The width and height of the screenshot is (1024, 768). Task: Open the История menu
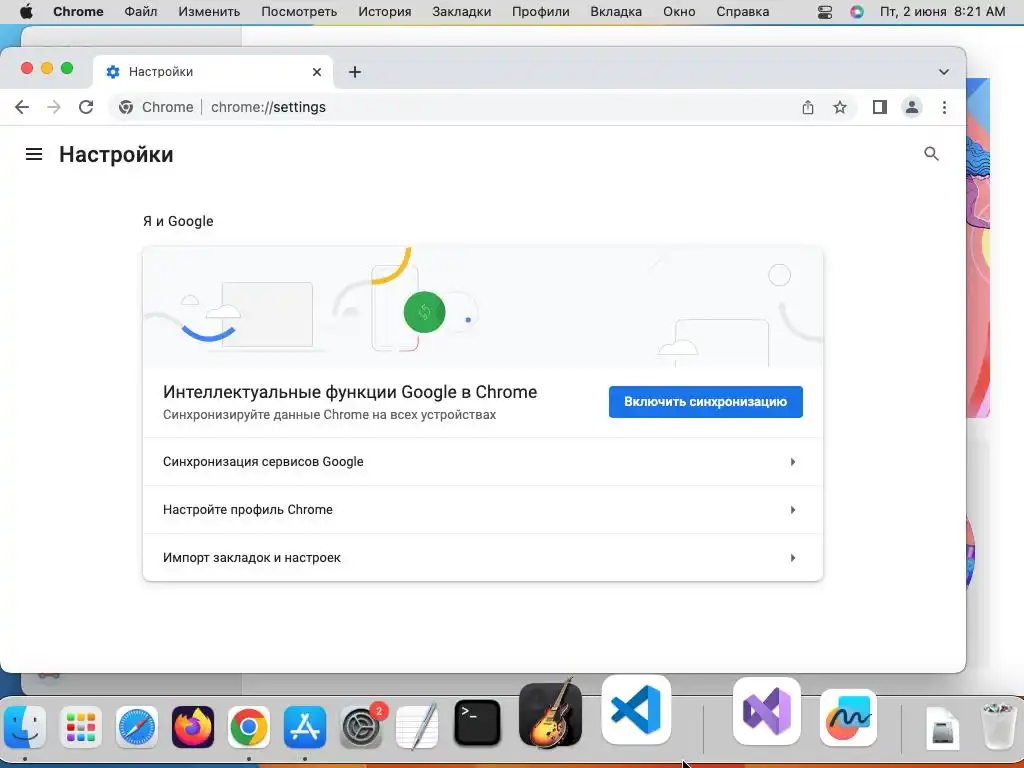click(x=385, y=12)
